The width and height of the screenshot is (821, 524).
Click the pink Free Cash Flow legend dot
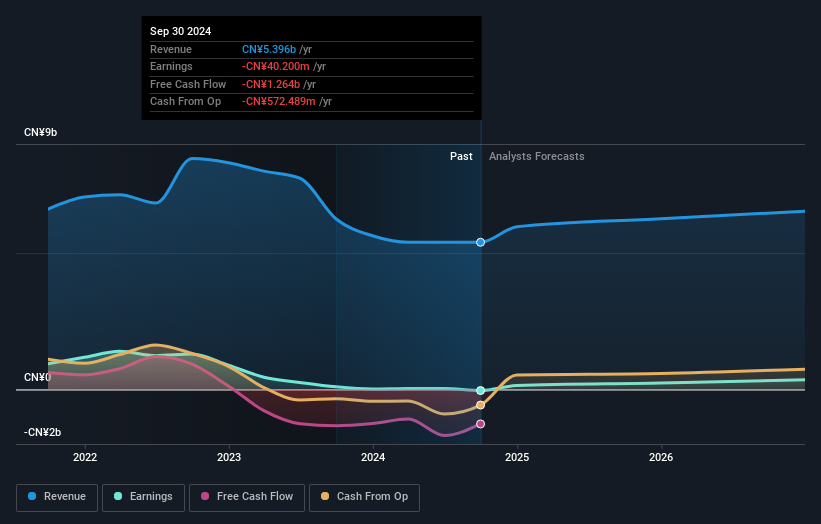pos(205,496)
